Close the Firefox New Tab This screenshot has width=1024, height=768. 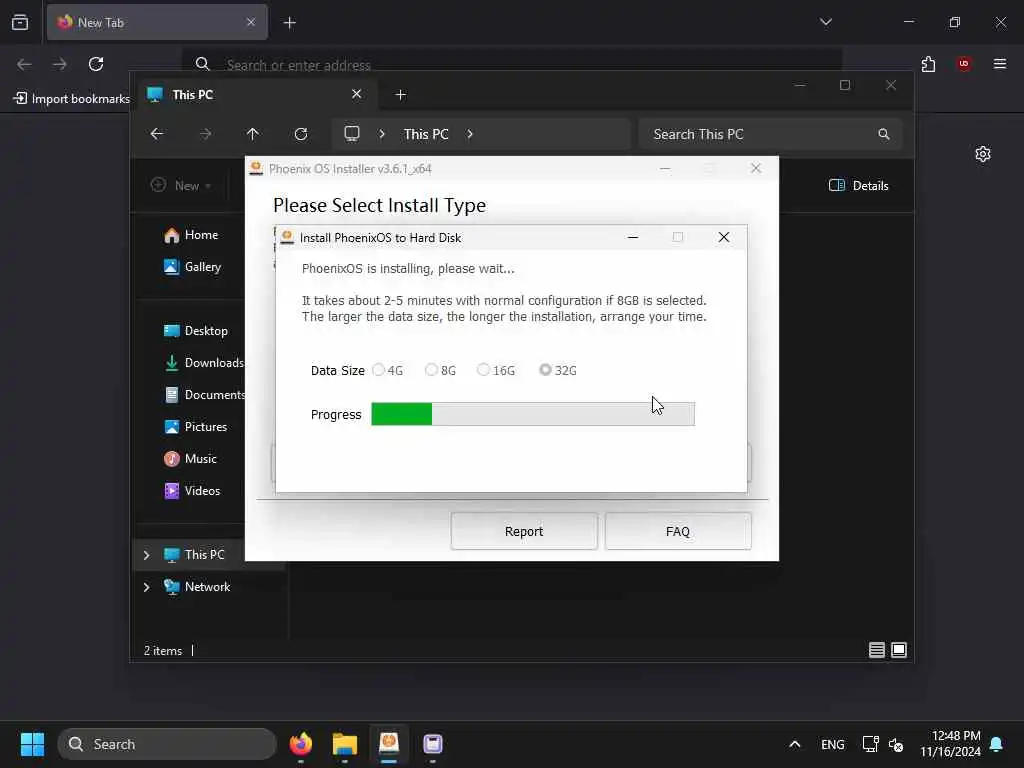251,22
